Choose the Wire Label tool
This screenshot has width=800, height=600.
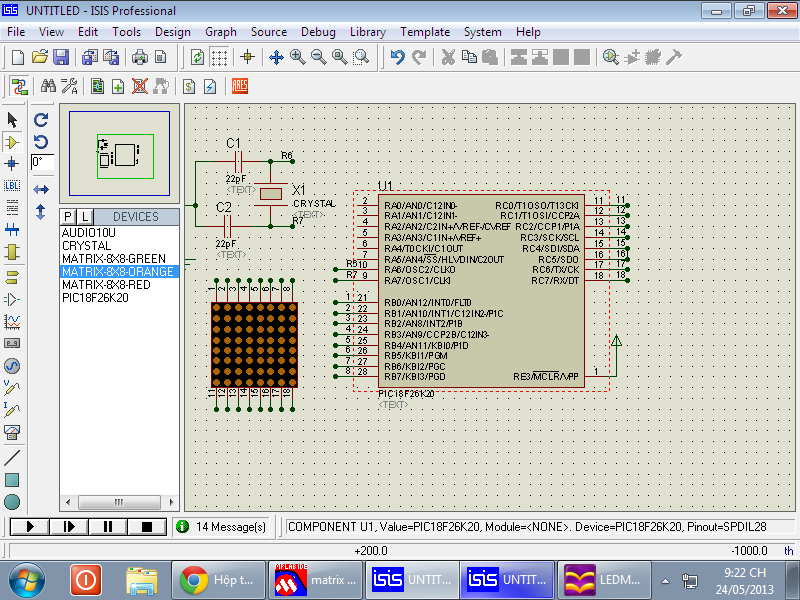(x=12, y=185)
